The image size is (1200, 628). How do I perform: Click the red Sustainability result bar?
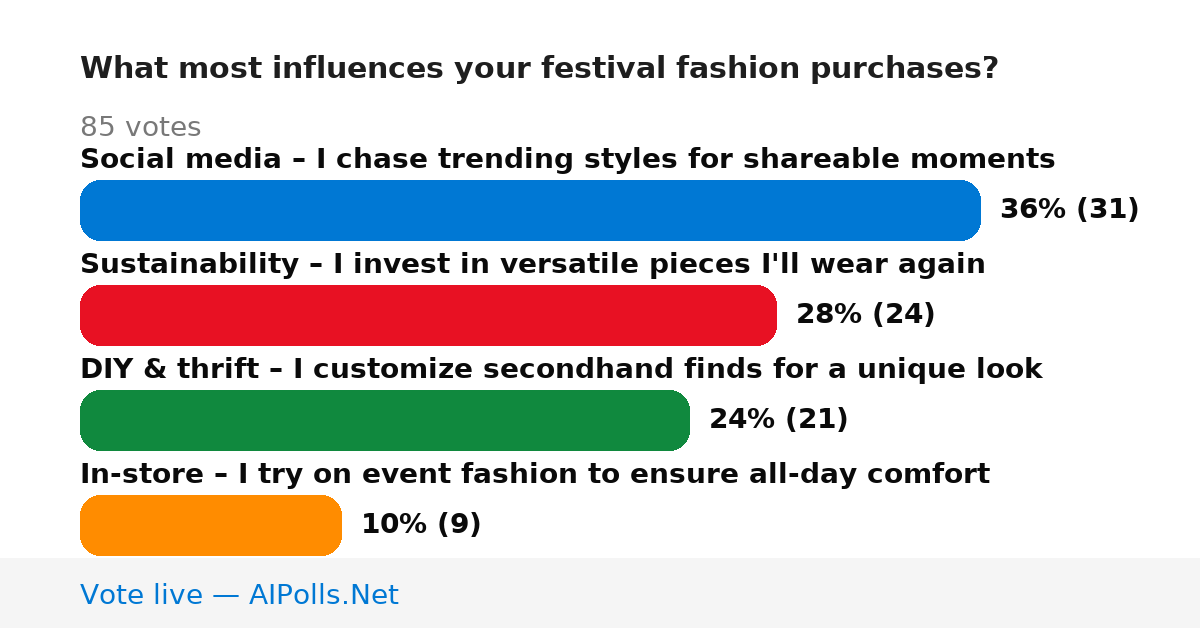(x=428, y=315)
